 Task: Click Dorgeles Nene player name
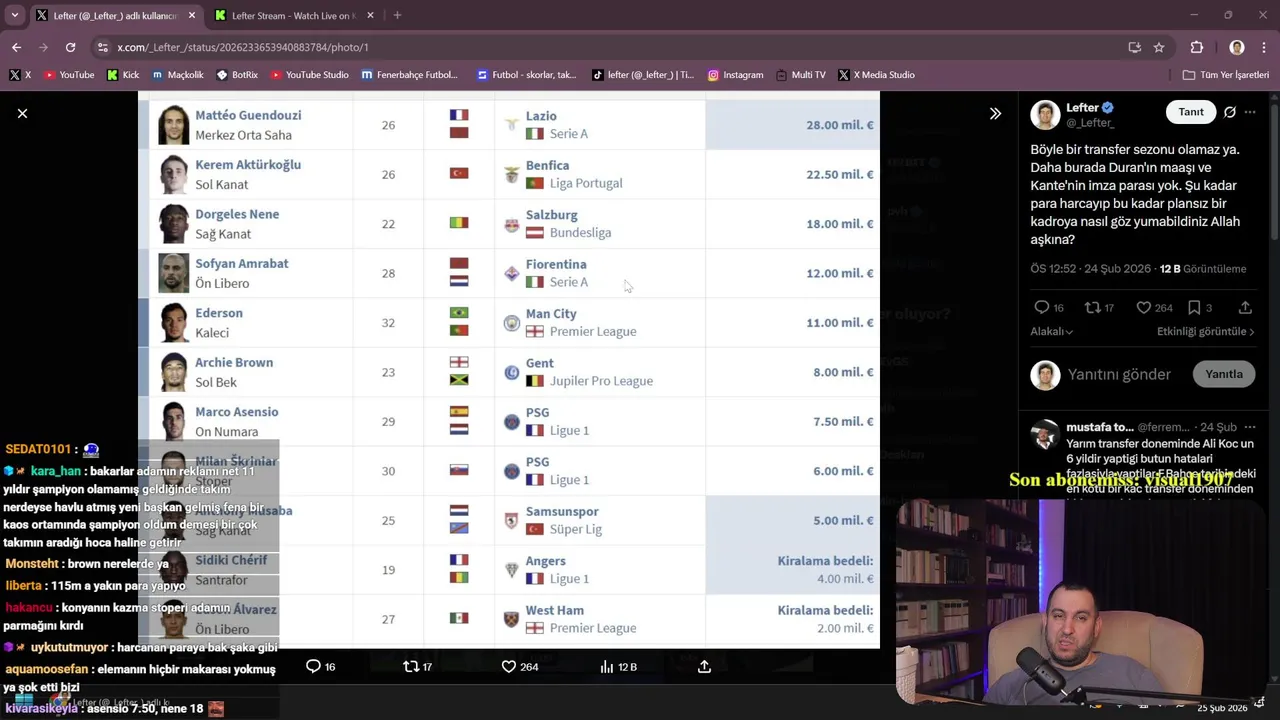tap(237, 214)
